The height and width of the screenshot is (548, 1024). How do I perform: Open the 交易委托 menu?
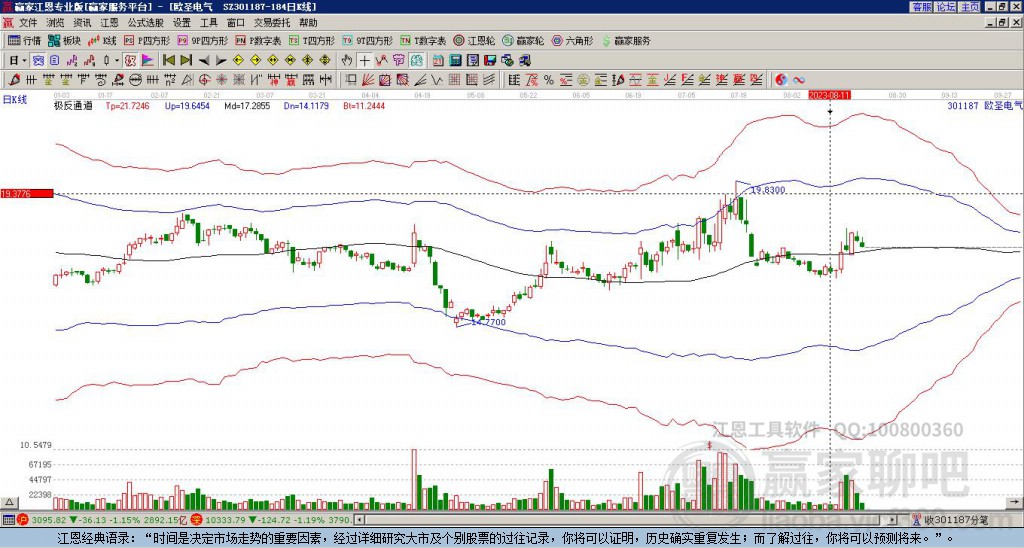272,23
